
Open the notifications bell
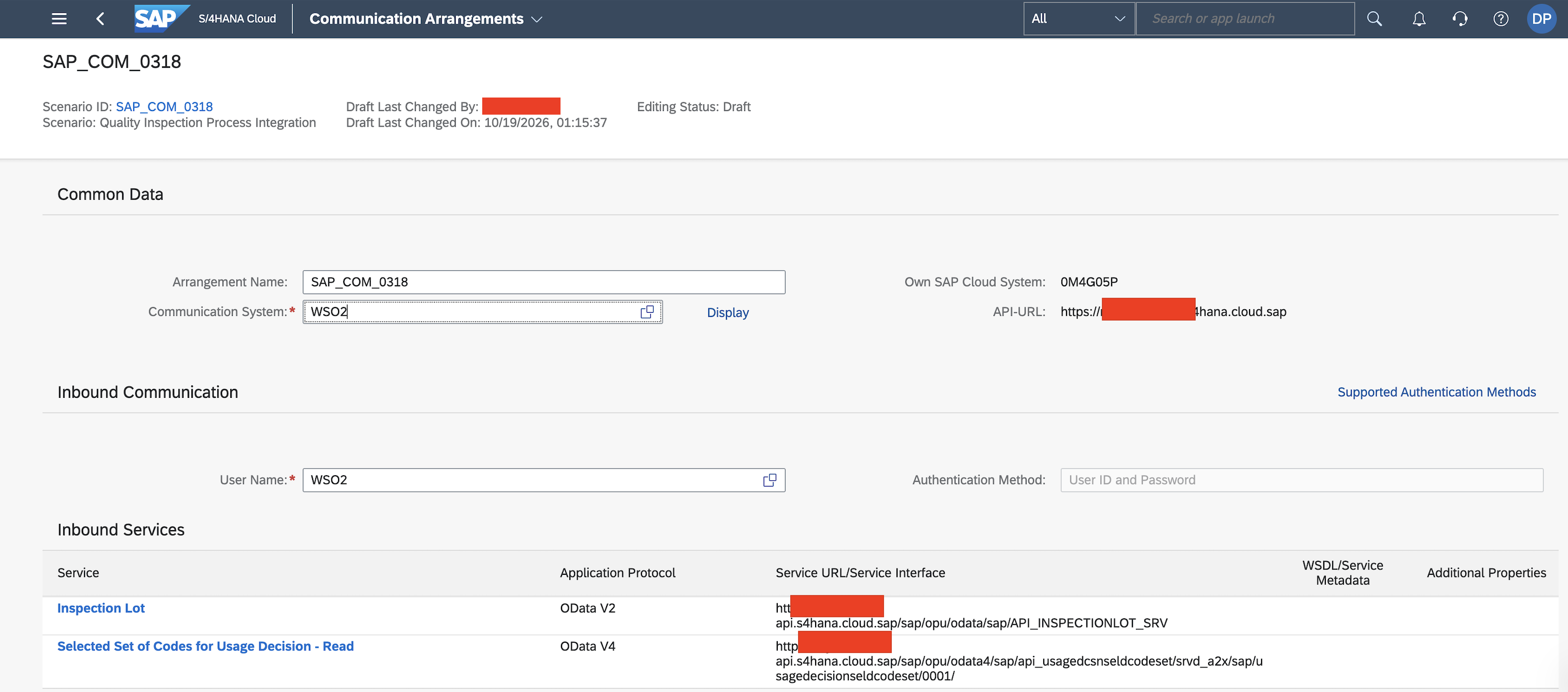tap(1419, 19)
